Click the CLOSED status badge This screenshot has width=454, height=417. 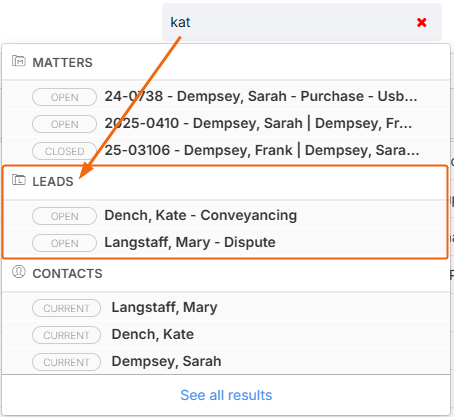[64, 151]
